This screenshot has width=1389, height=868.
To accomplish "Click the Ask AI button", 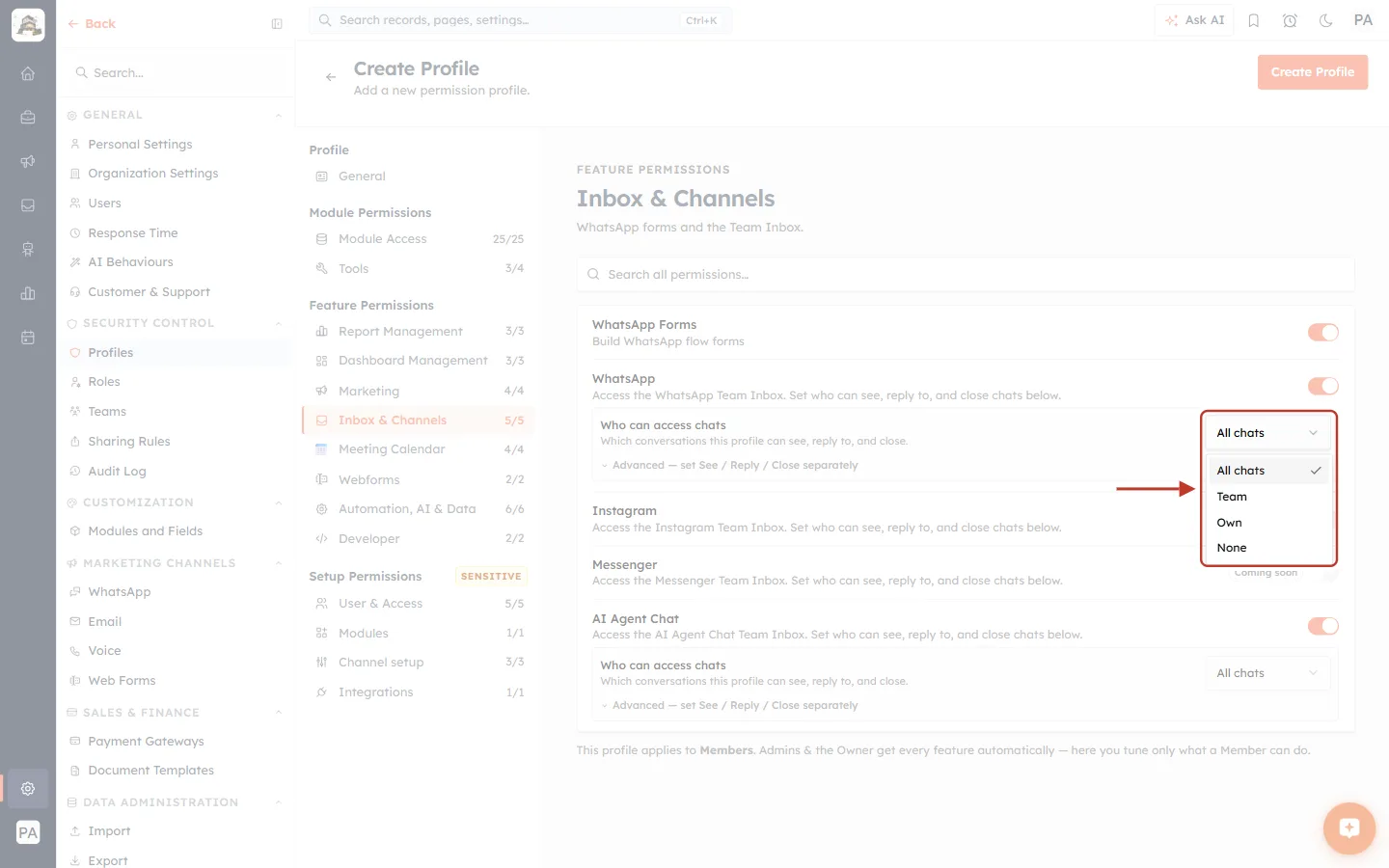I will (x=1194, y=20).
